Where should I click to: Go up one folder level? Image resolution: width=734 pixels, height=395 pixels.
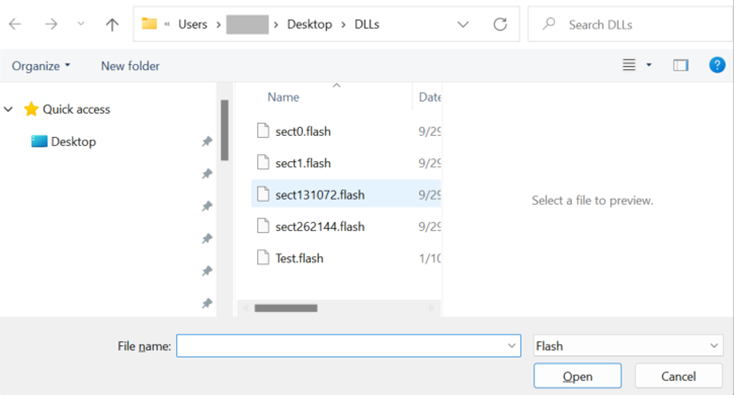[x=112, y=24]
